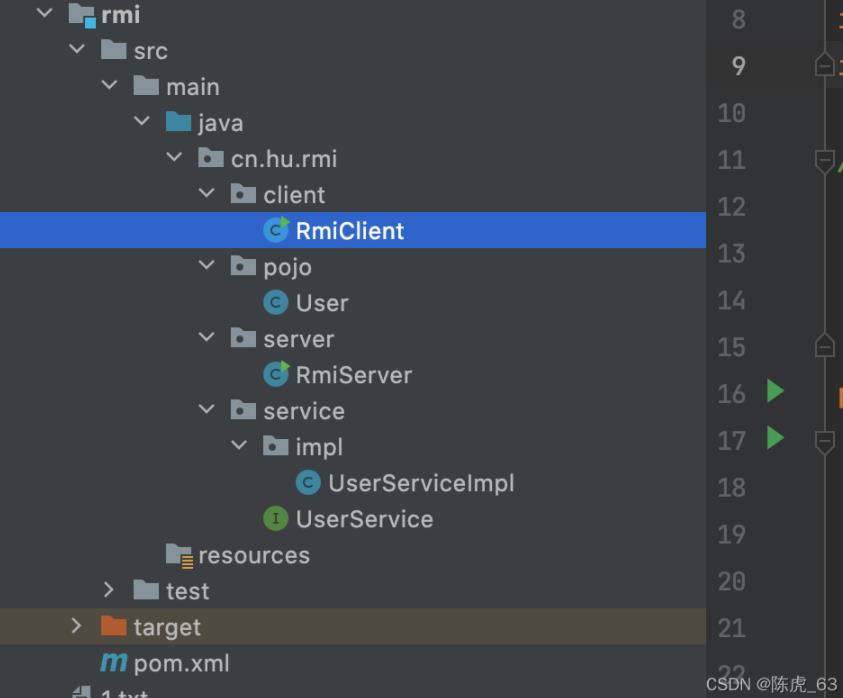Click the server package icon

click(243, 338)
